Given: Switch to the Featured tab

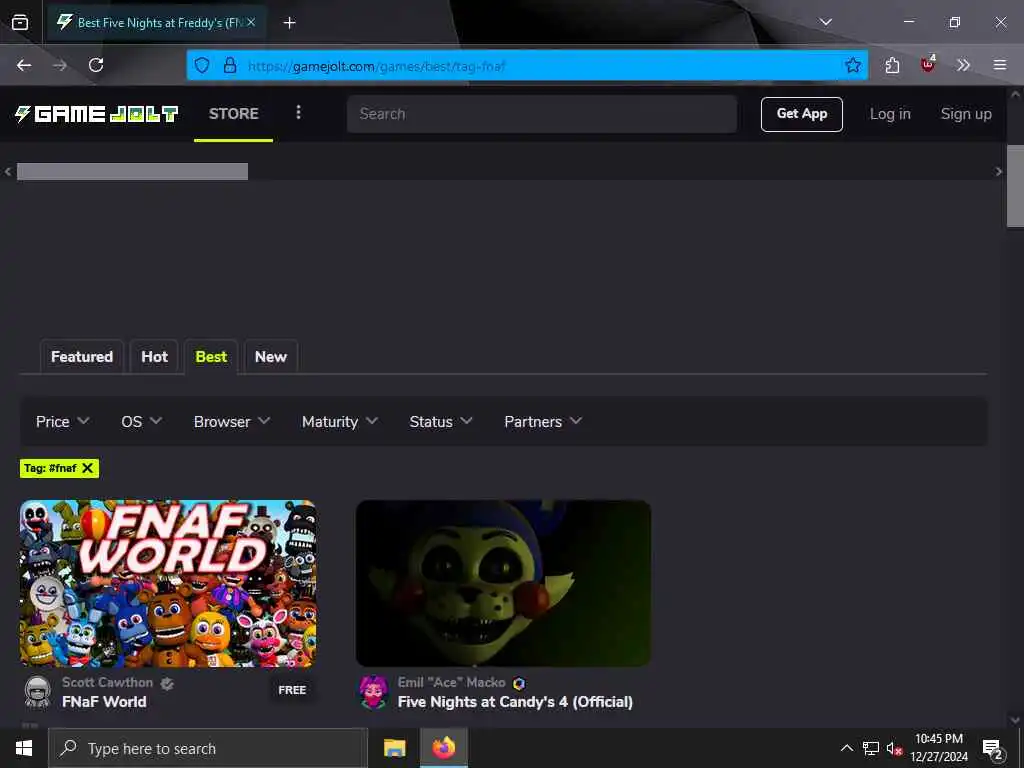Looking at the screenshot, I should pos(82,357).
